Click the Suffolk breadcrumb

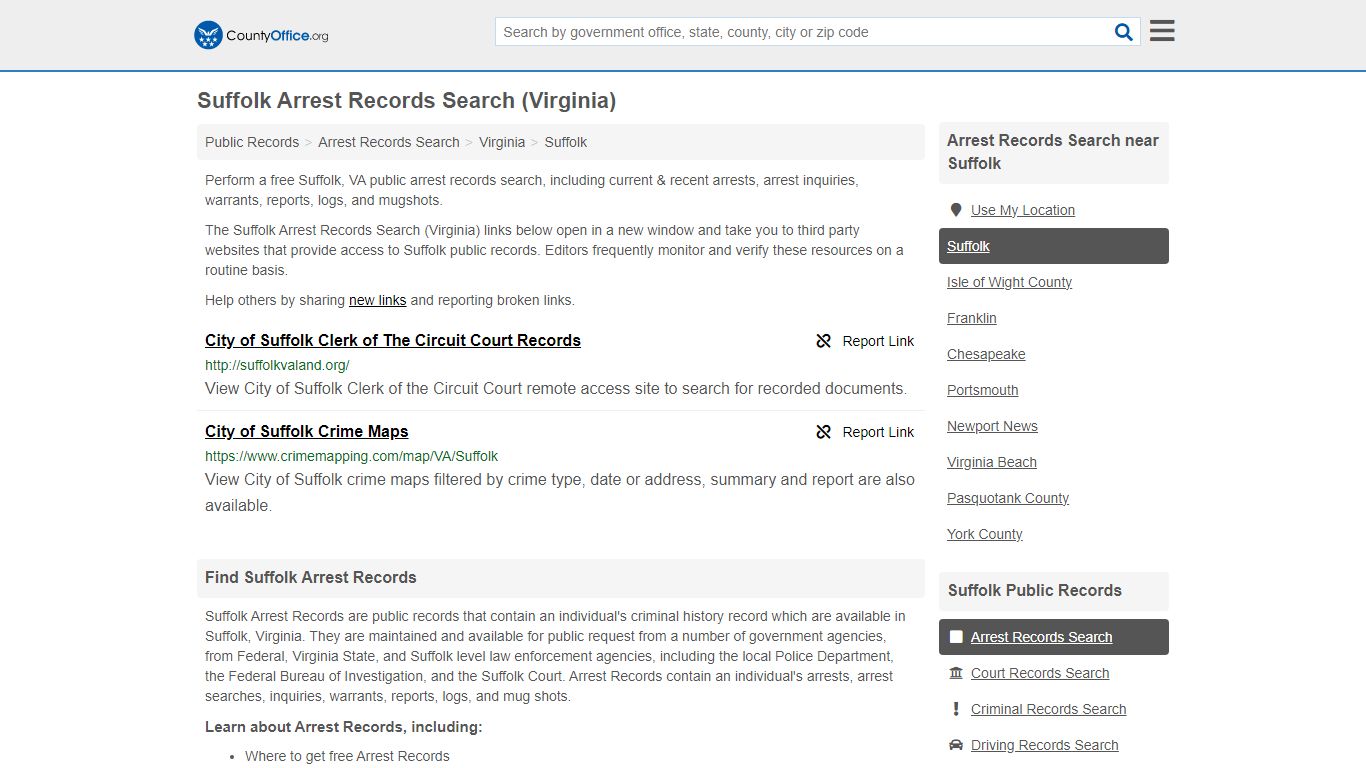[x=566, y=142]
